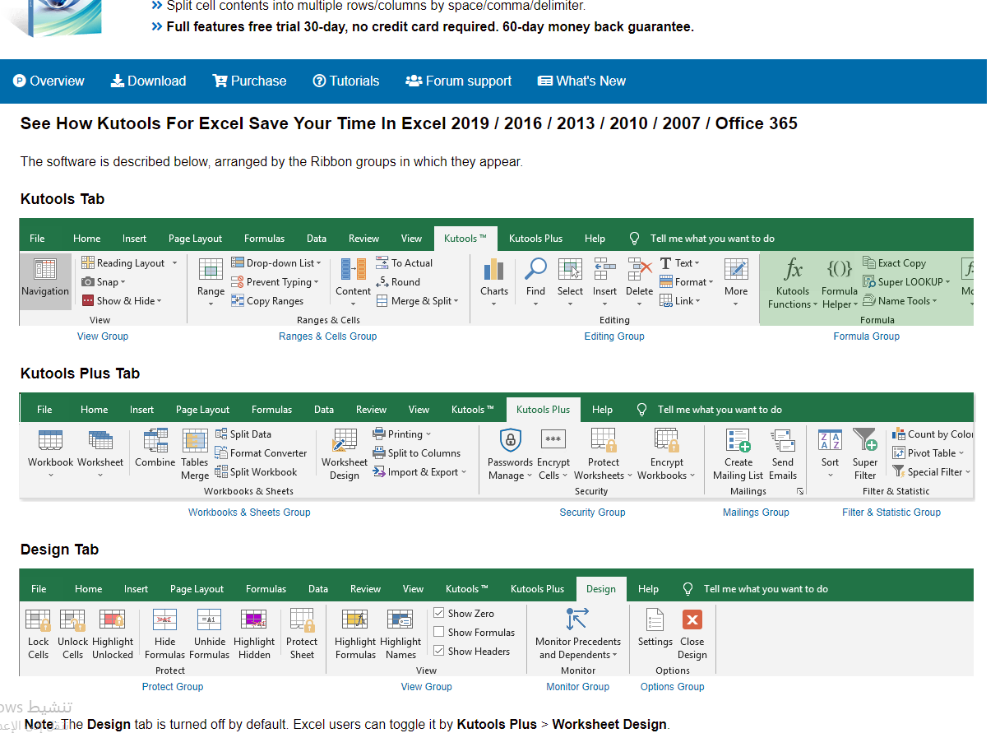Open Forum support in blue navbar
The image size is (1000, 747).
pyautogui.click(x=459, y=81)
